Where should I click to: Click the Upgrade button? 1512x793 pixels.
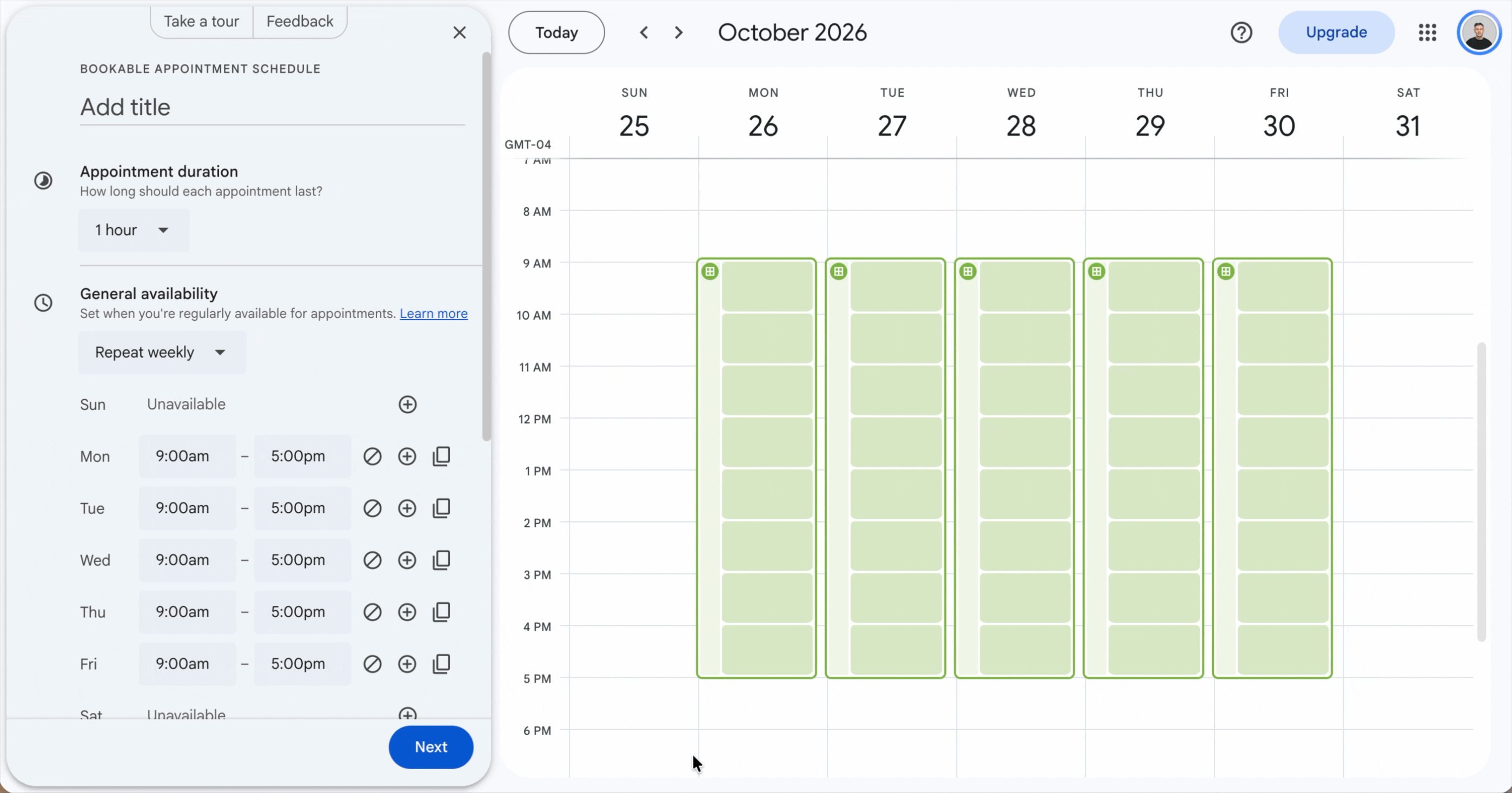(1336, 32)
